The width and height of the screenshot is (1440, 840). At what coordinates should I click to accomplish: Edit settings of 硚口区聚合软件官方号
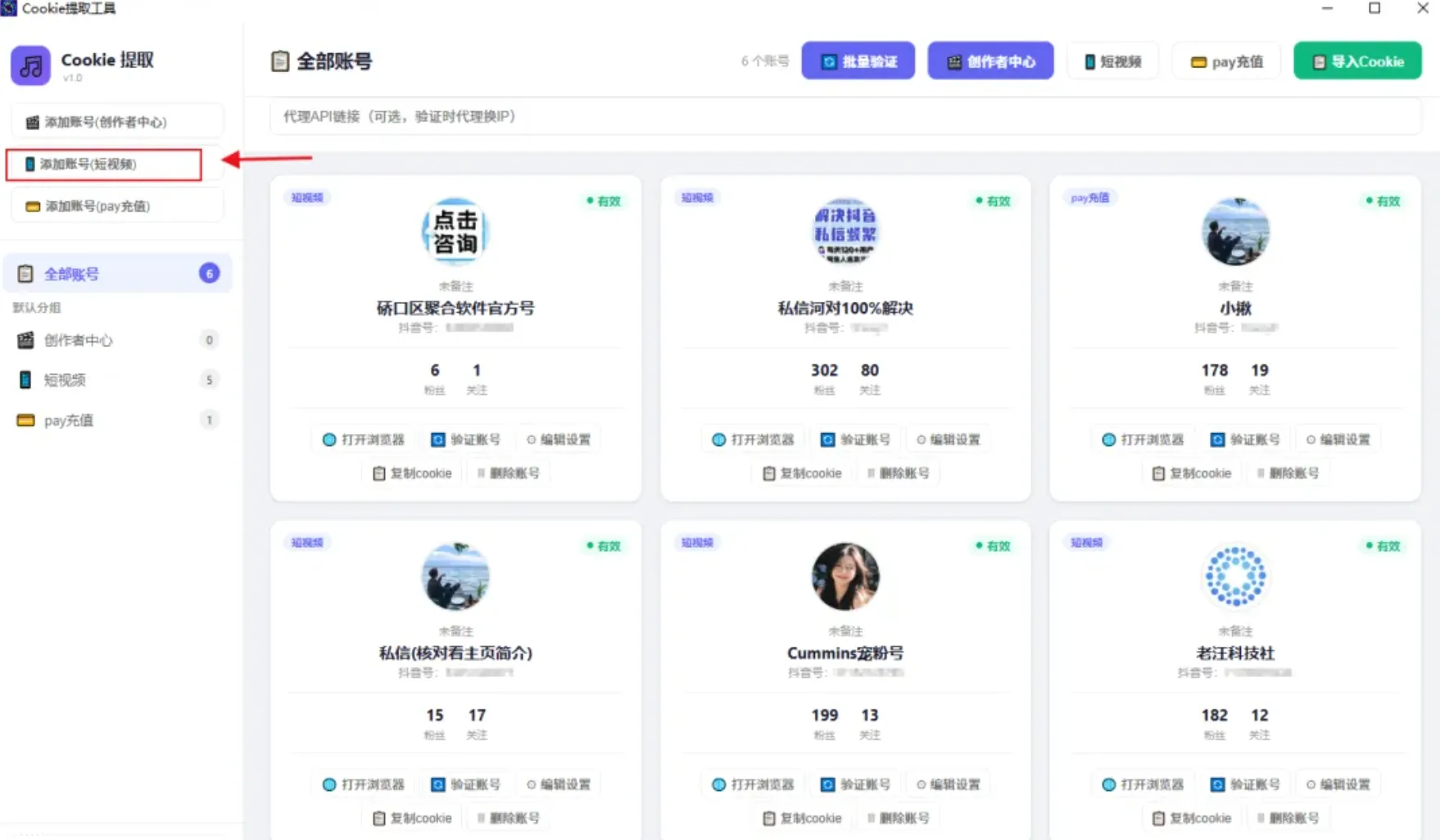[558, 440]
